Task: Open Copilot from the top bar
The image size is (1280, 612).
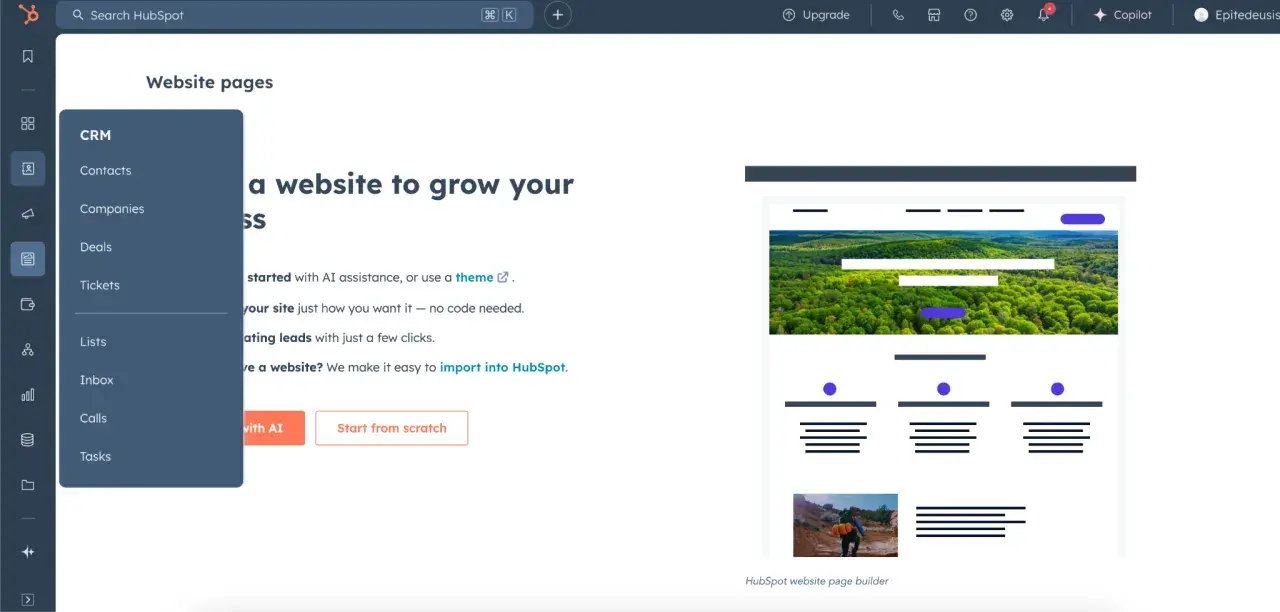Action: point(1123,15)
